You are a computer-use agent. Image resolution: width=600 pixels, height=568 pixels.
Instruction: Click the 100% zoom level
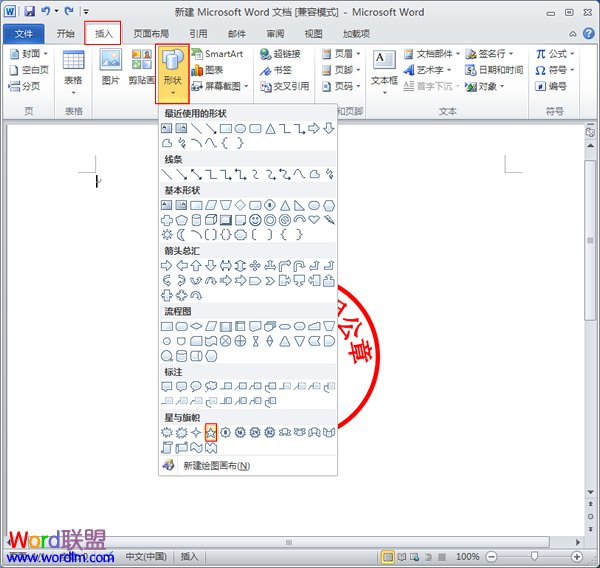click(468, 556)
